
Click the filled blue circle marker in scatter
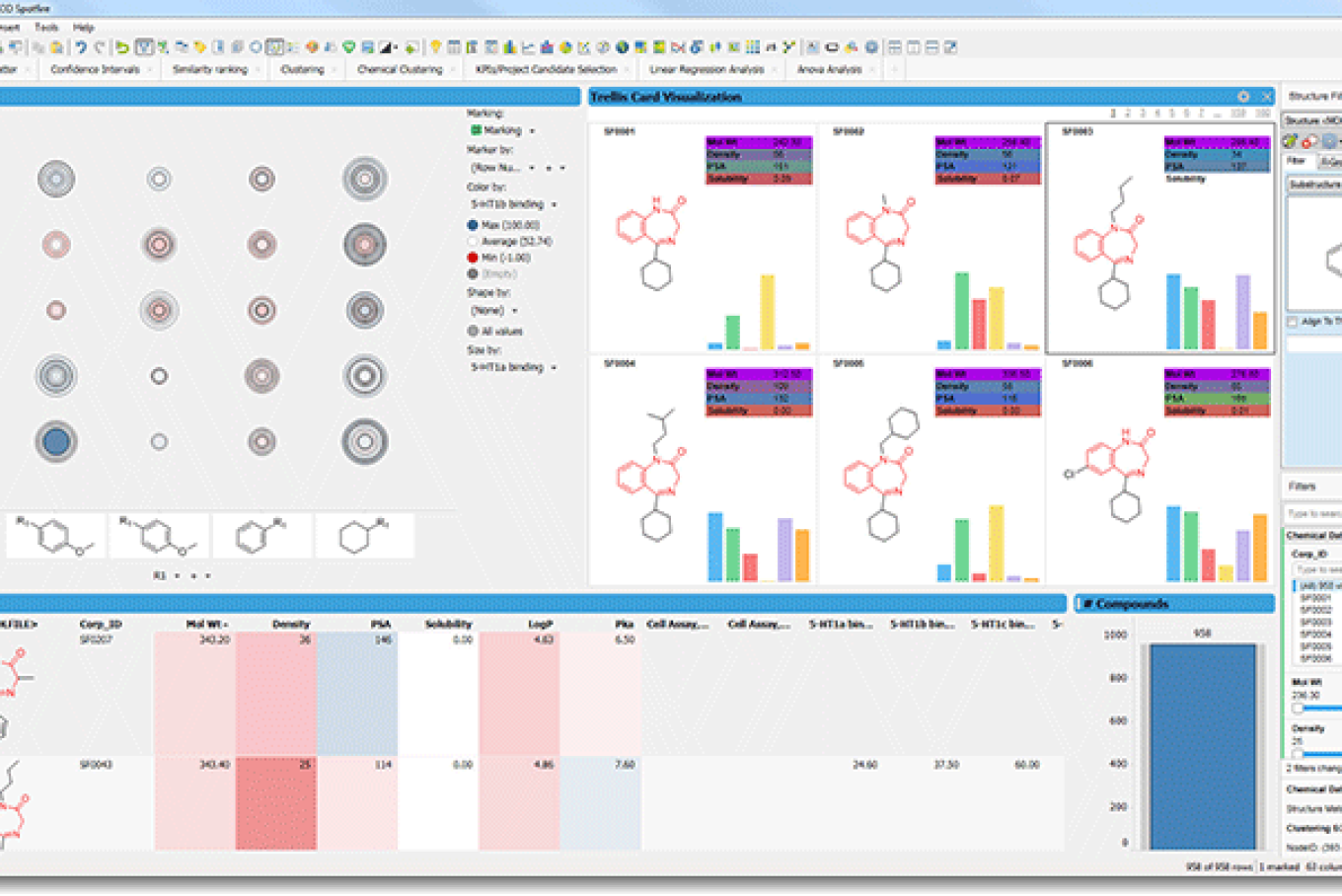pyautogui.click(x=56, y=442)
